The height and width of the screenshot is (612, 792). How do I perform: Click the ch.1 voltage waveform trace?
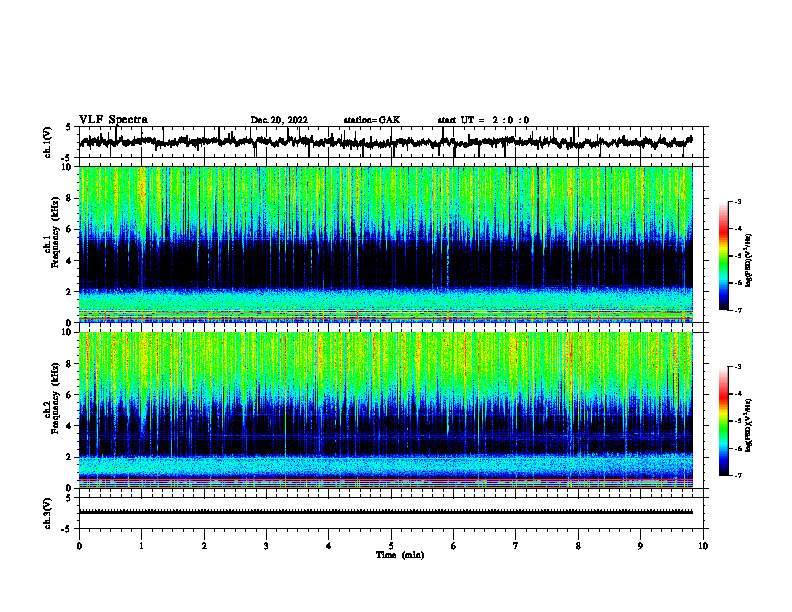[x=386, y=142]
